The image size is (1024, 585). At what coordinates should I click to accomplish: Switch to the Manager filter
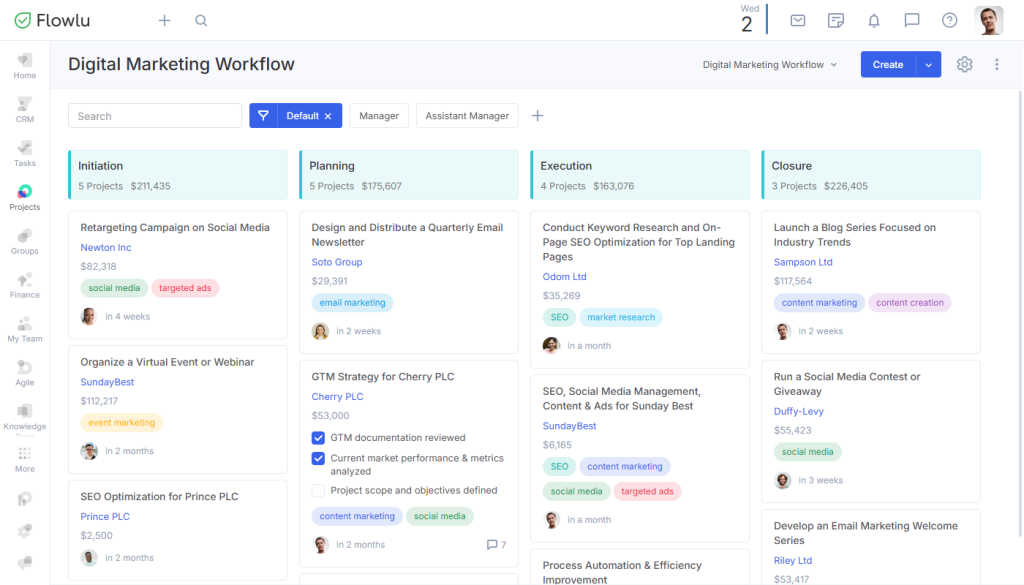[379, 116]
